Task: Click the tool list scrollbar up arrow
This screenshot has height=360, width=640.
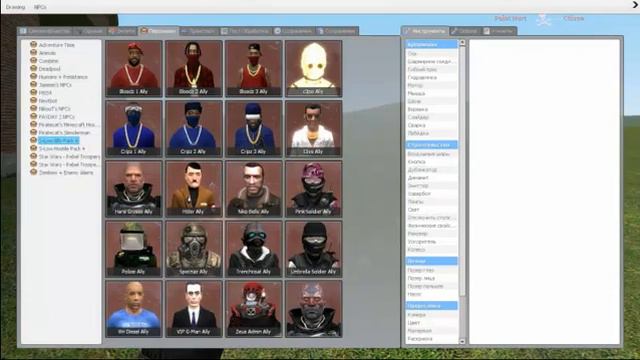Action: (x=462, y=42)
